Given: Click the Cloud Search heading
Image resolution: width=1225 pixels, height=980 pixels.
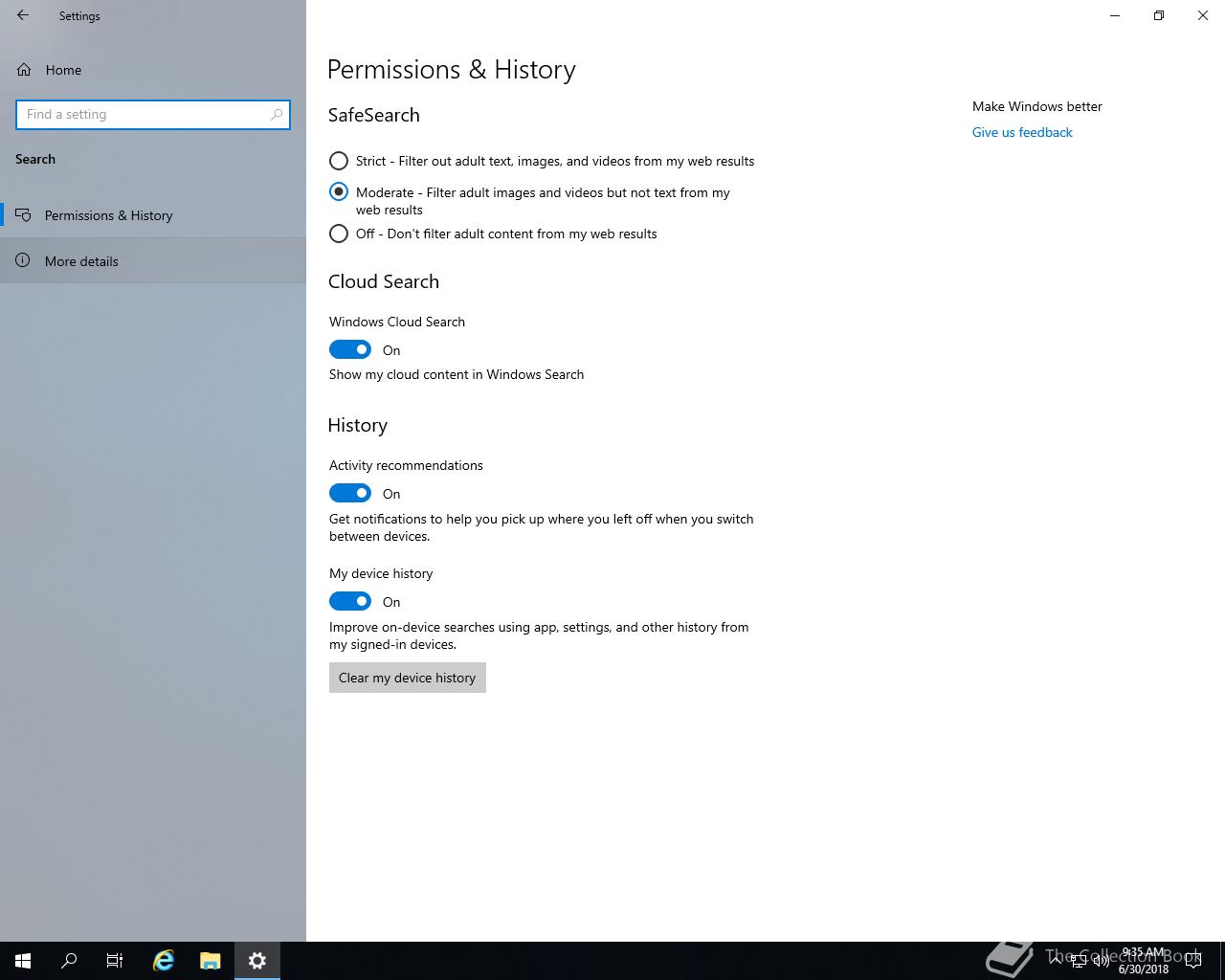Looking at the screenshot, I should point(384,281).
